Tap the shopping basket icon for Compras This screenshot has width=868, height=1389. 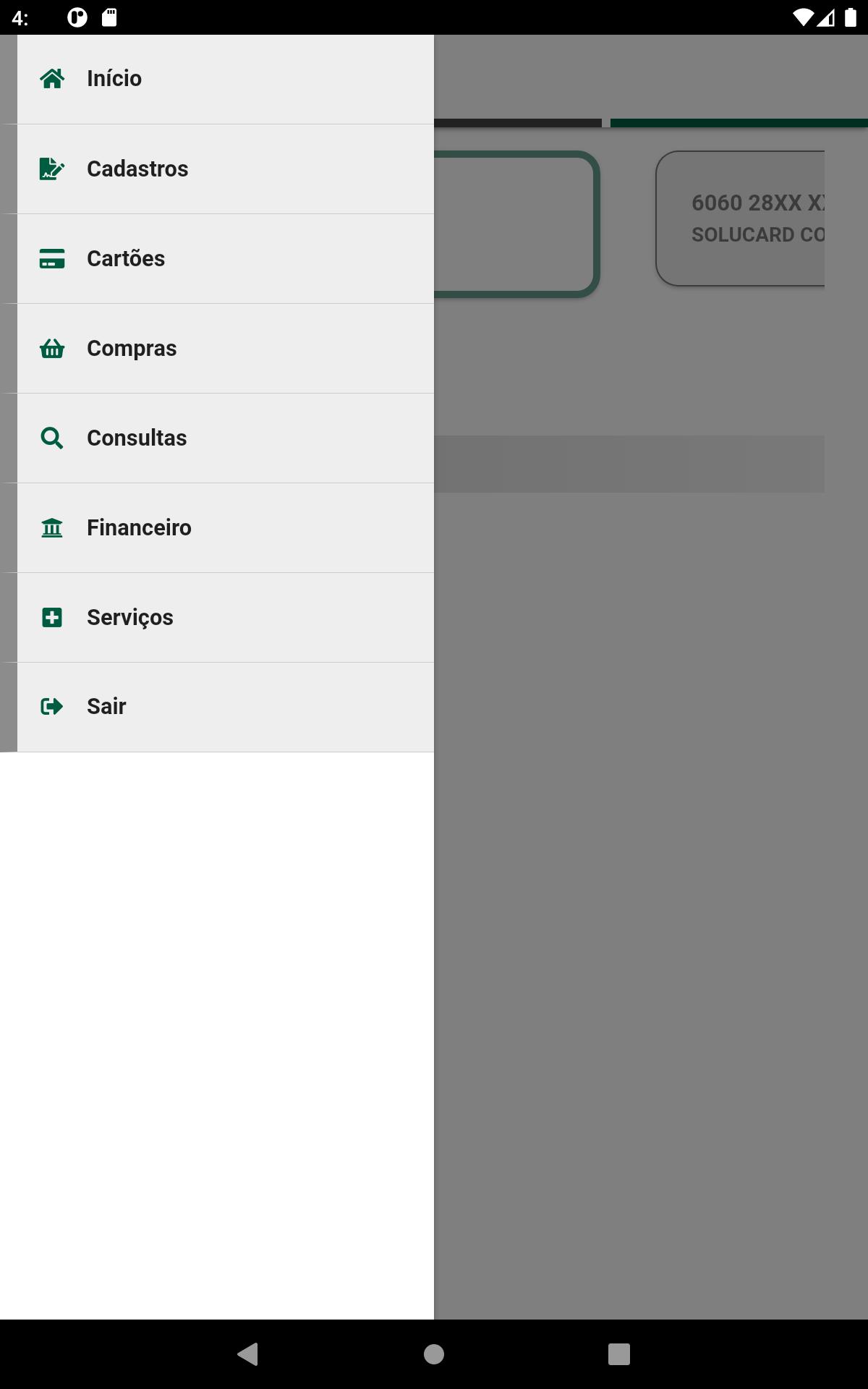[52, 348]
